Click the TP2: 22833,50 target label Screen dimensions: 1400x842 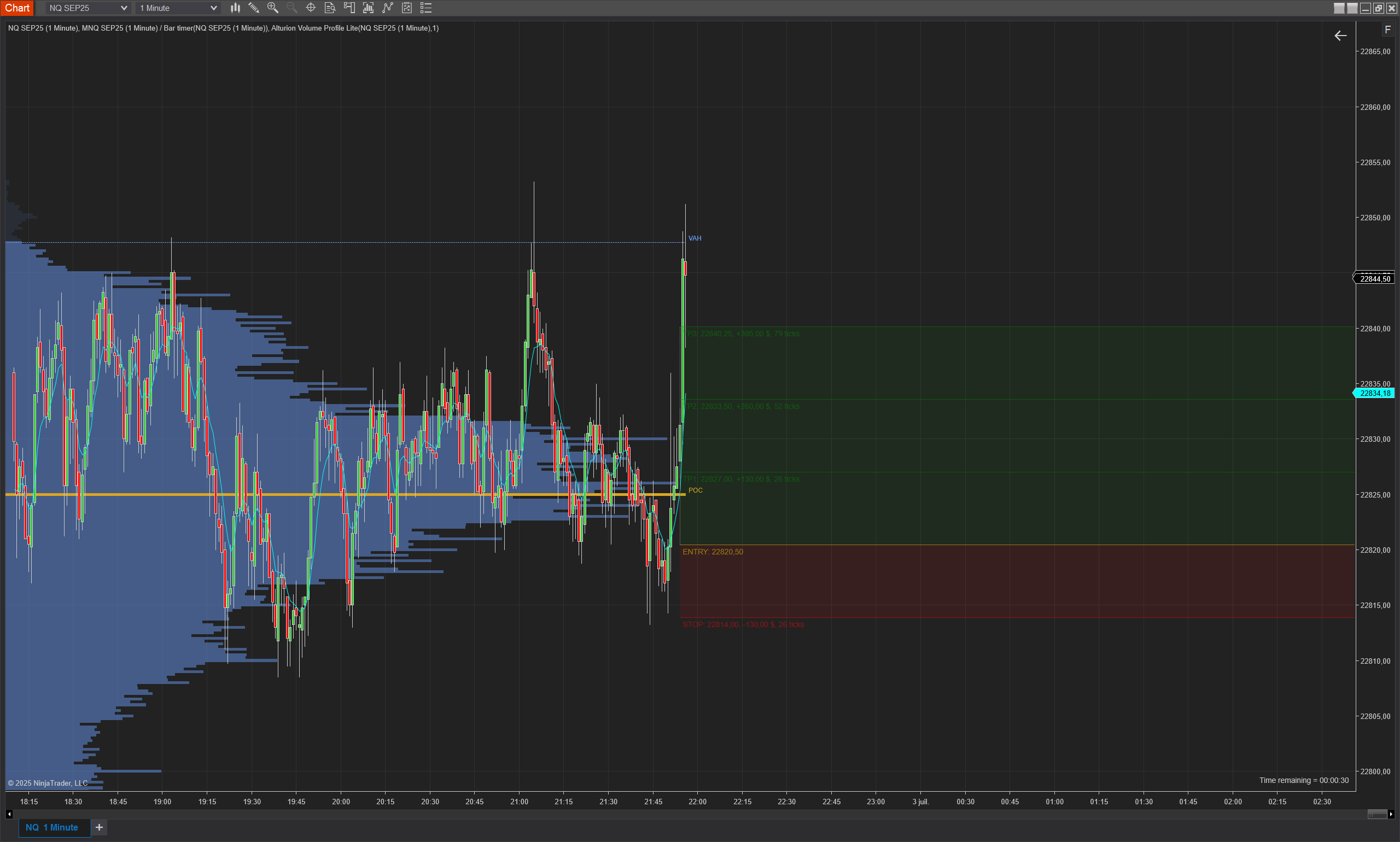pos(740,406)
